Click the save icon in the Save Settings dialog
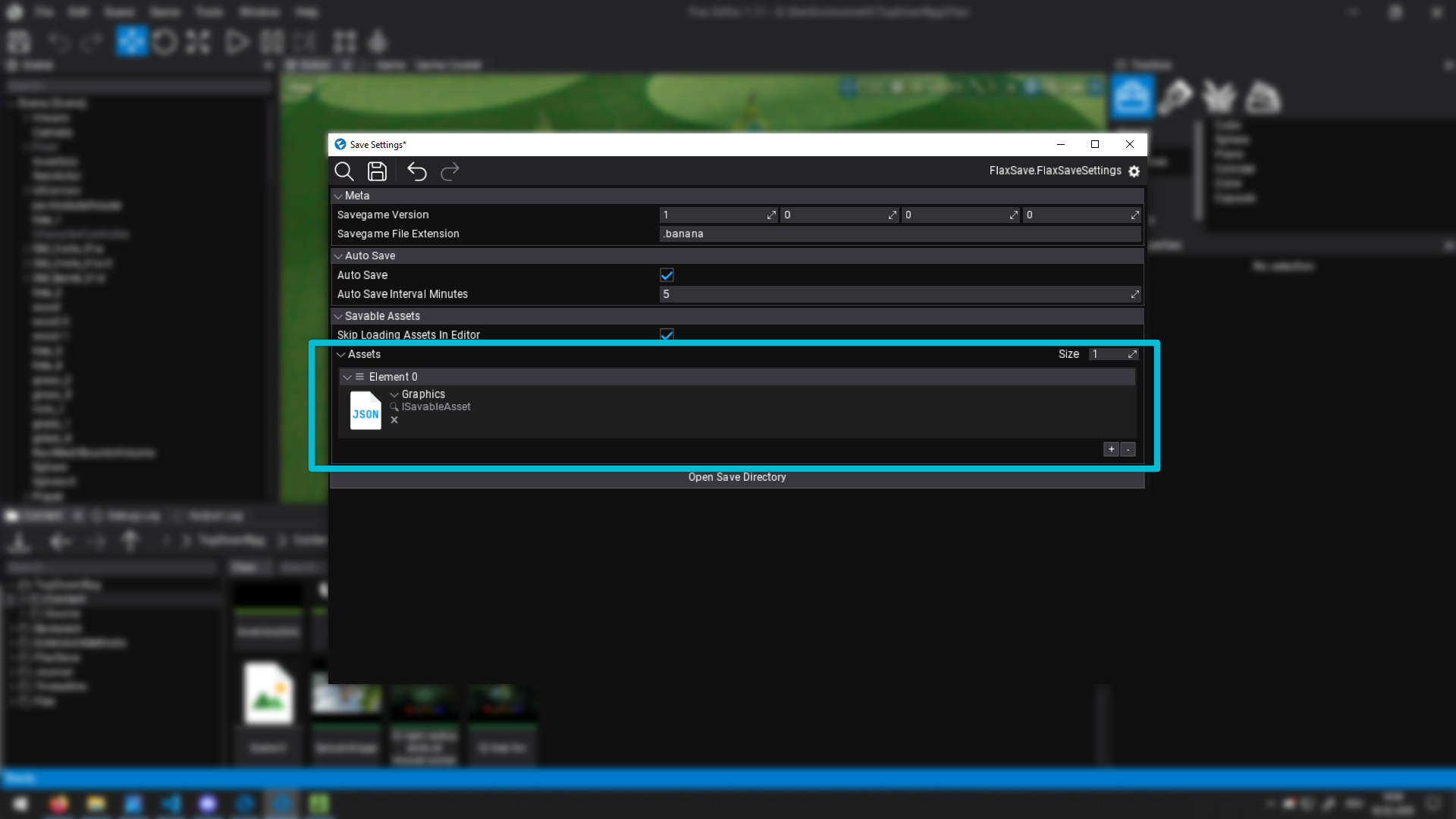 [377, 171]
